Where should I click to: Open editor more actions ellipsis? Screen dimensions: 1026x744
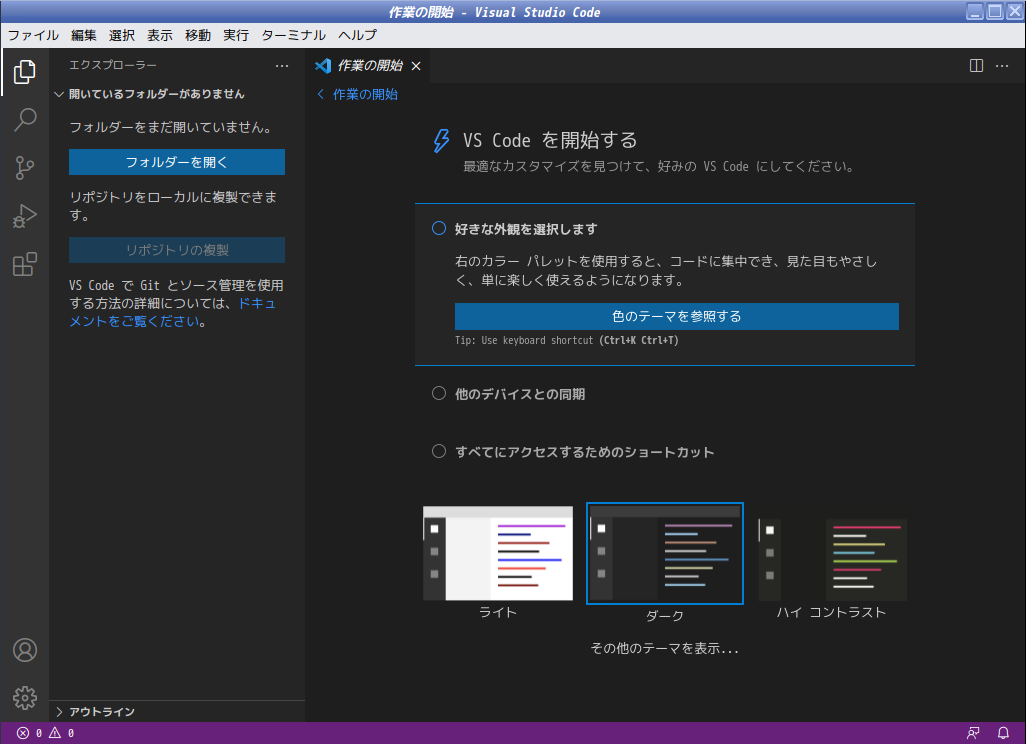pyautogui.click(x=1002, y=65)
